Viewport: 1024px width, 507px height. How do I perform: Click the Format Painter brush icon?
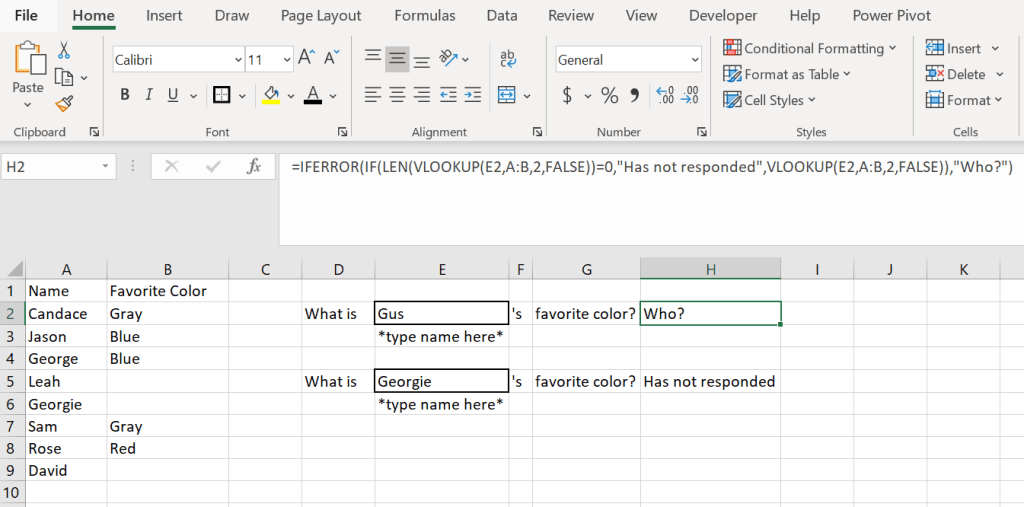click(64, 103)
